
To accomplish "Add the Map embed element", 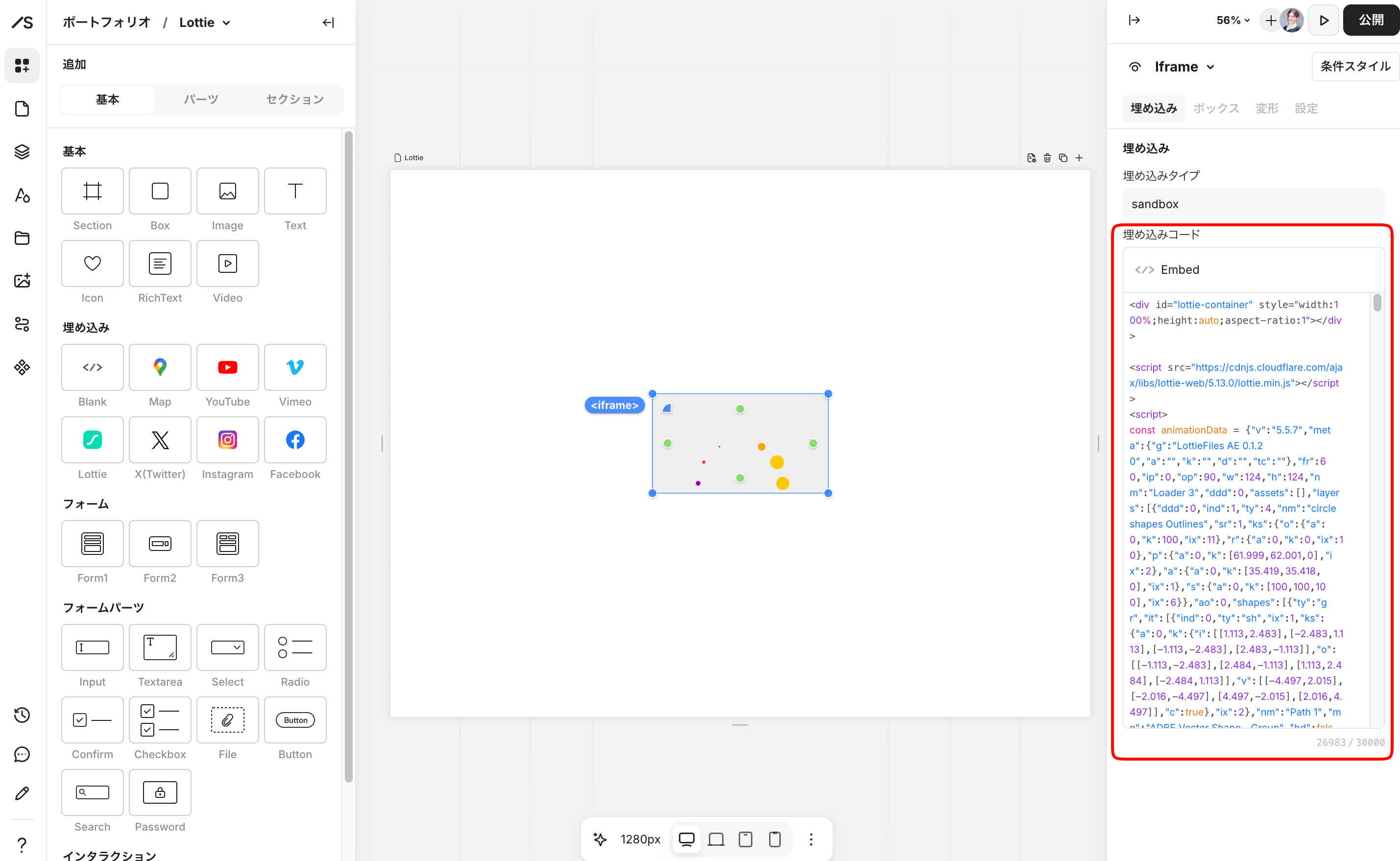I will [160, 367].
